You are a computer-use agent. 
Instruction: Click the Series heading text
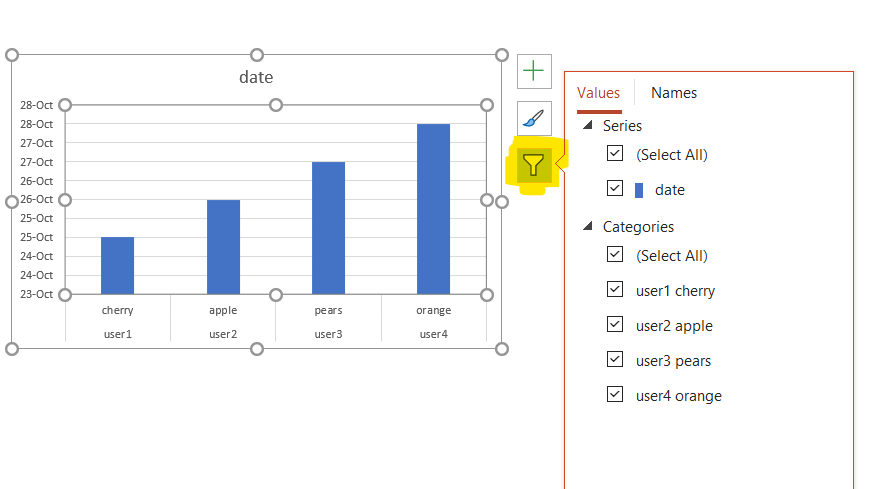point(622,126)
